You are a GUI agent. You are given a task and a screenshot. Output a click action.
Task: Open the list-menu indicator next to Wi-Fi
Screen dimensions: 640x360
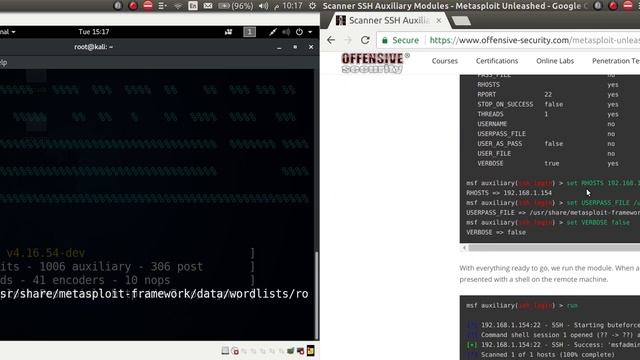(x=162, y=6)
